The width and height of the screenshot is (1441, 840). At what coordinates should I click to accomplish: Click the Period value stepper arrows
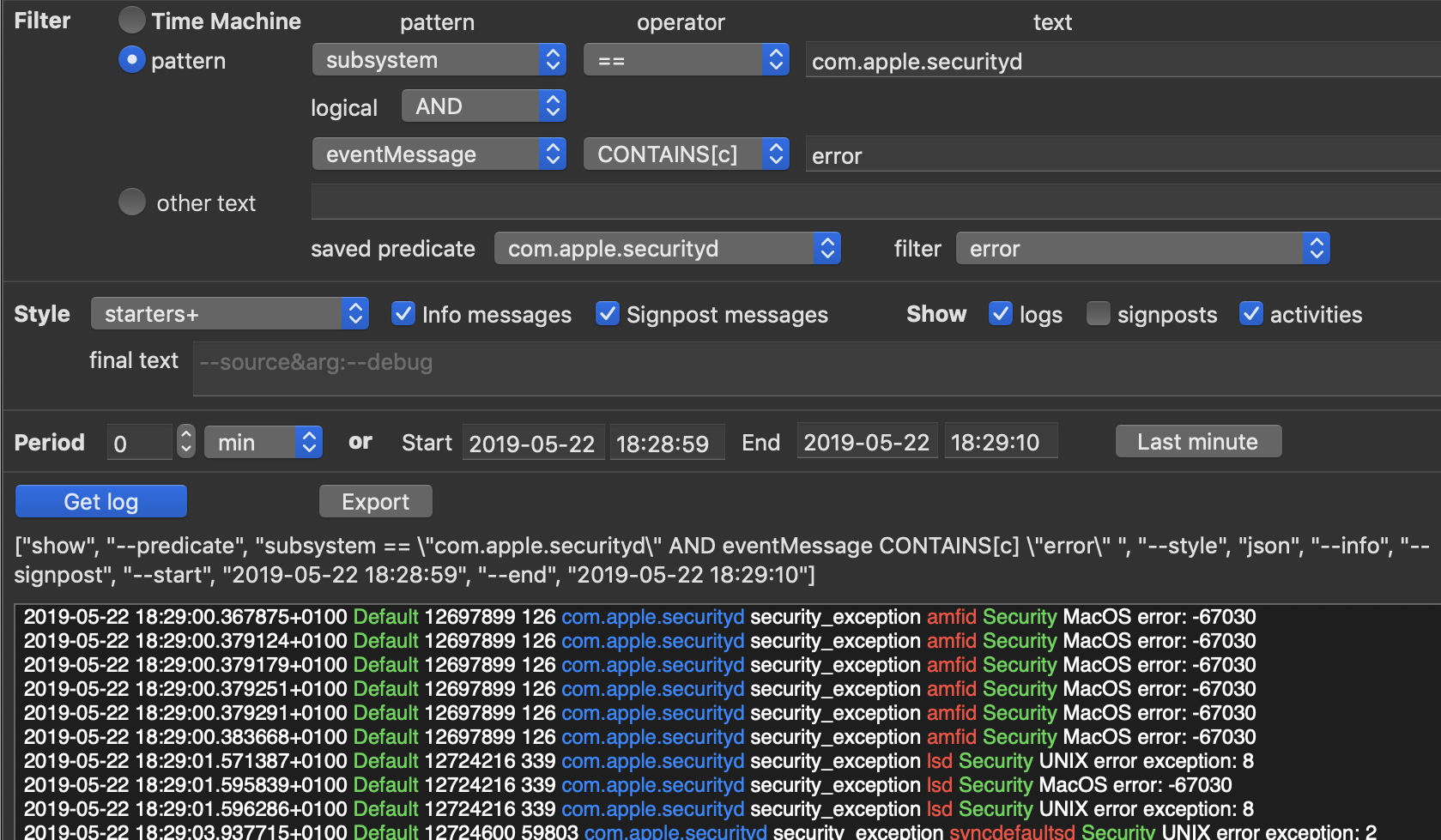(185, 442)
